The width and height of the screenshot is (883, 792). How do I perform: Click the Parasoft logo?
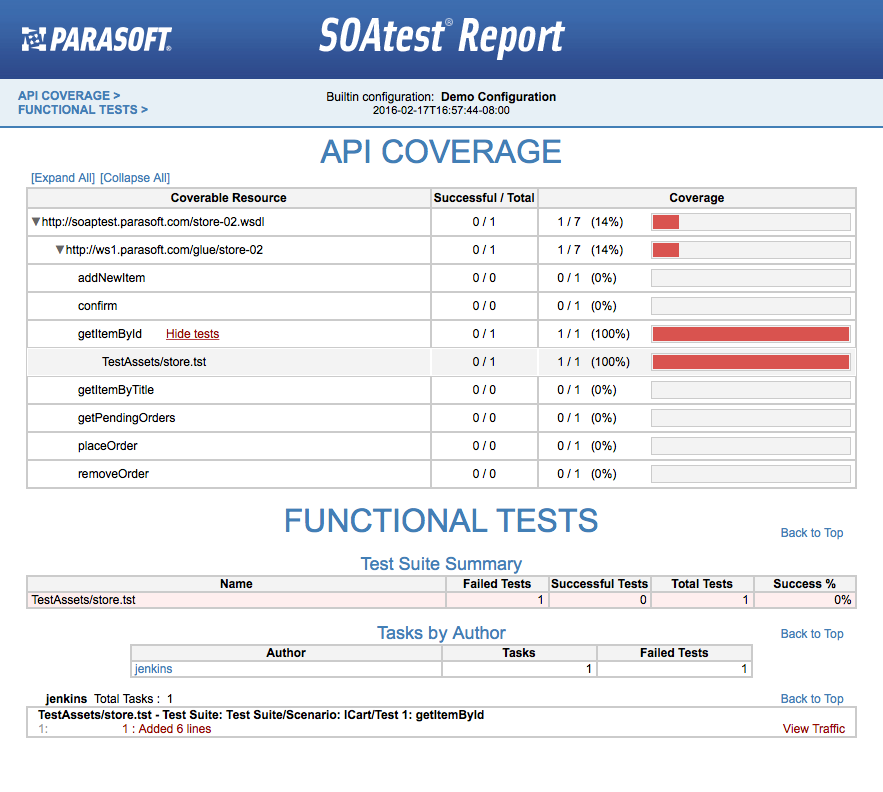[x=96, y=39]
